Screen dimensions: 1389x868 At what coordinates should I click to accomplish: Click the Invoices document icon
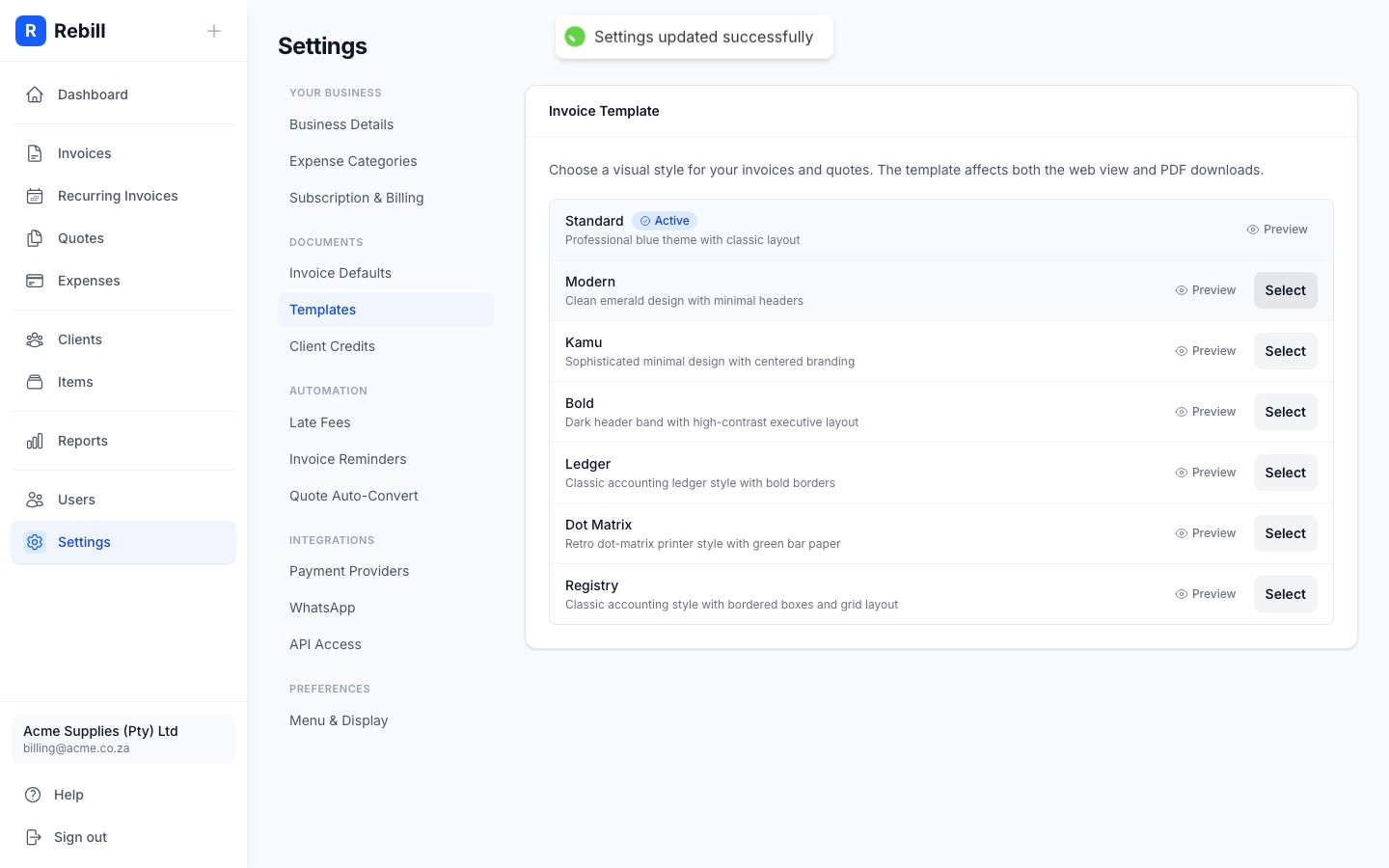(x=35, y=152)
